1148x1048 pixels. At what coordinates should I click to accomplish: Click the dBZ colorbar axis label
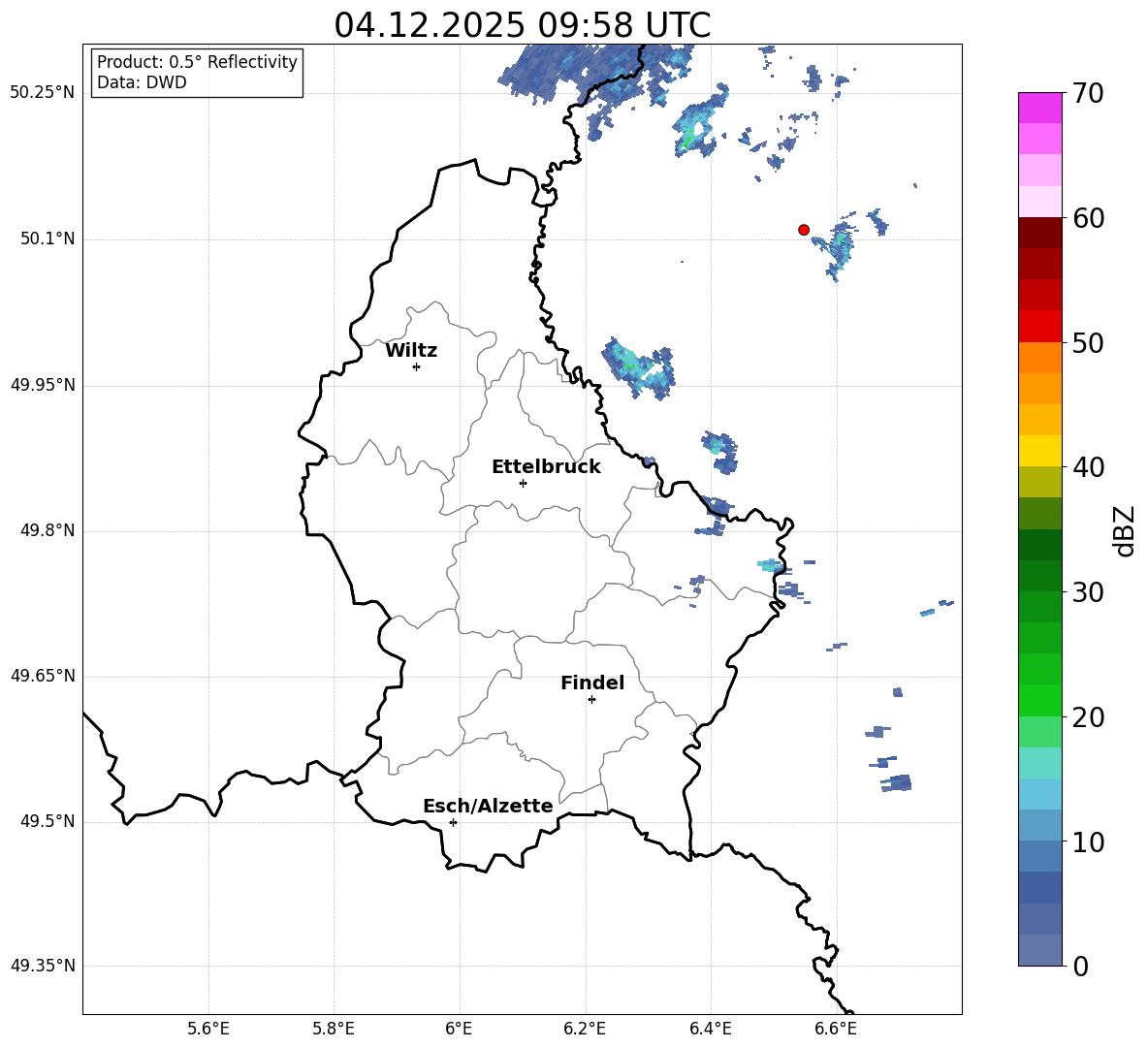[1124, 530]
